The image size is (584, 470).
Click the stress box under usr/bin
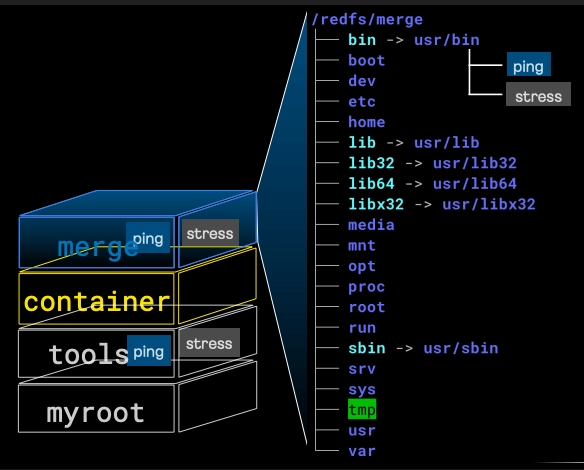pos(538,94)
